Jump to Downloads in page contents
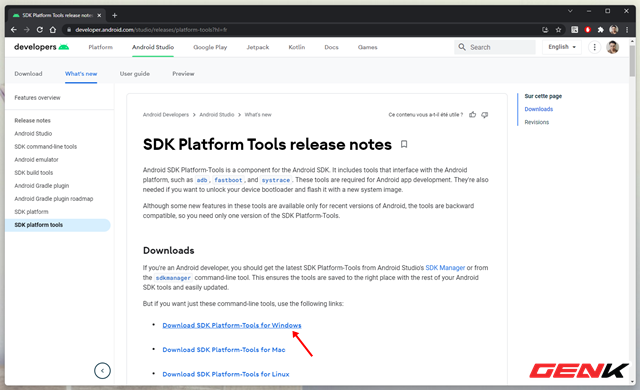 tap(539, 109)
